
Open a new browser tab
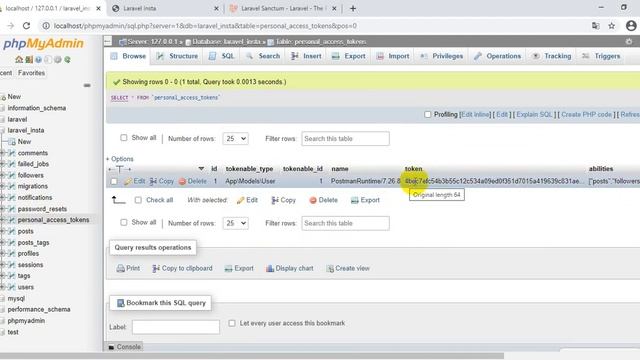[353, 8]
